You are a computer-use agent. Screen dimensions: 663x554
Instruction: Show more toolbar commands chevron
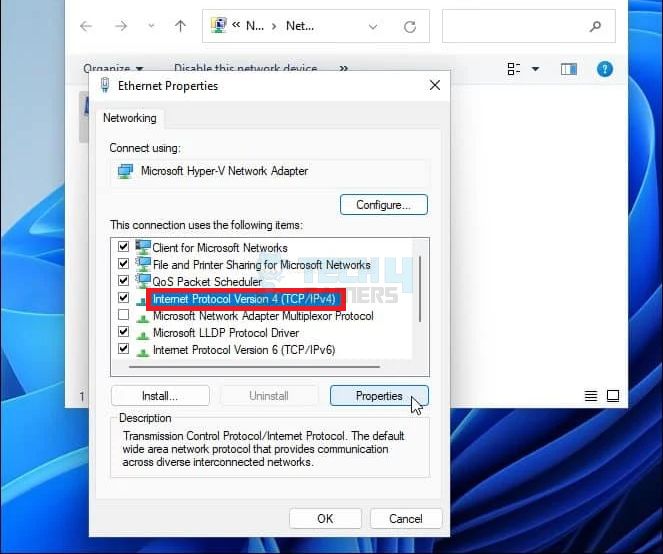pos(344,68)
